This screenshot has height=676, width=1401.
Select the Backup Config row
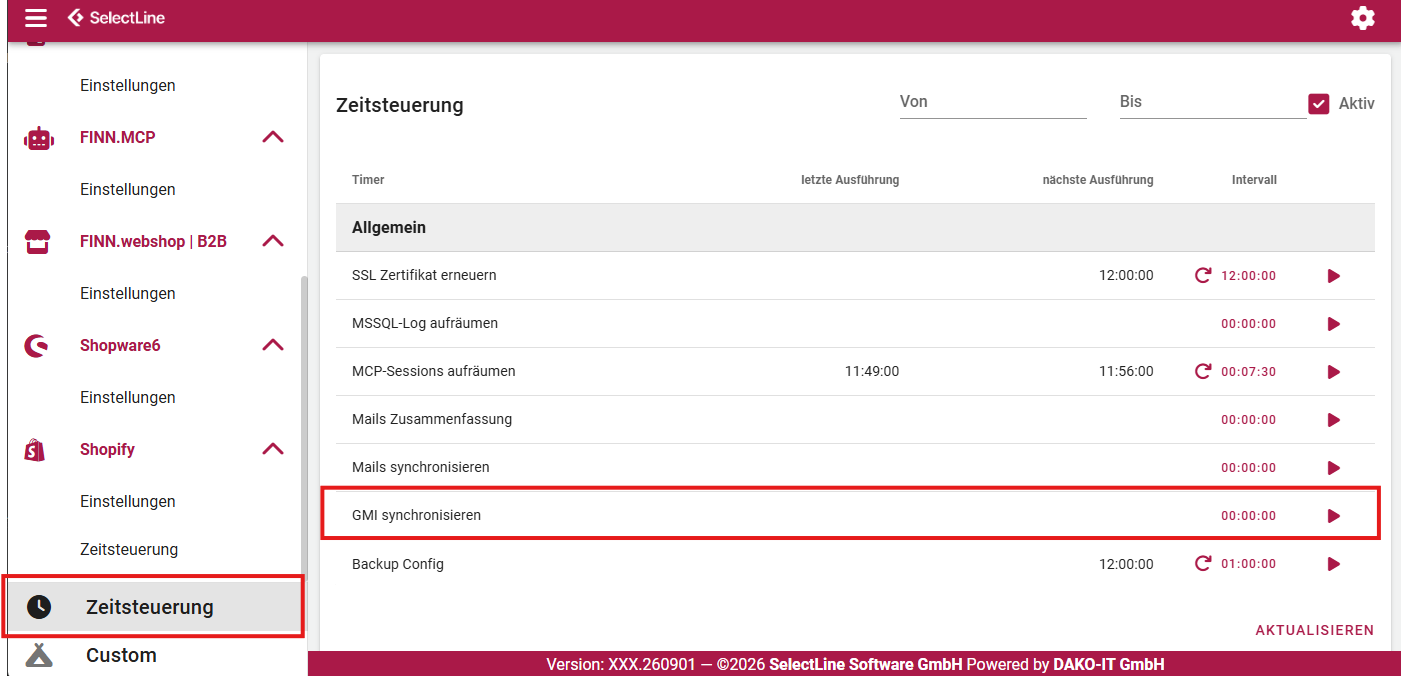[x=855, y=564]
